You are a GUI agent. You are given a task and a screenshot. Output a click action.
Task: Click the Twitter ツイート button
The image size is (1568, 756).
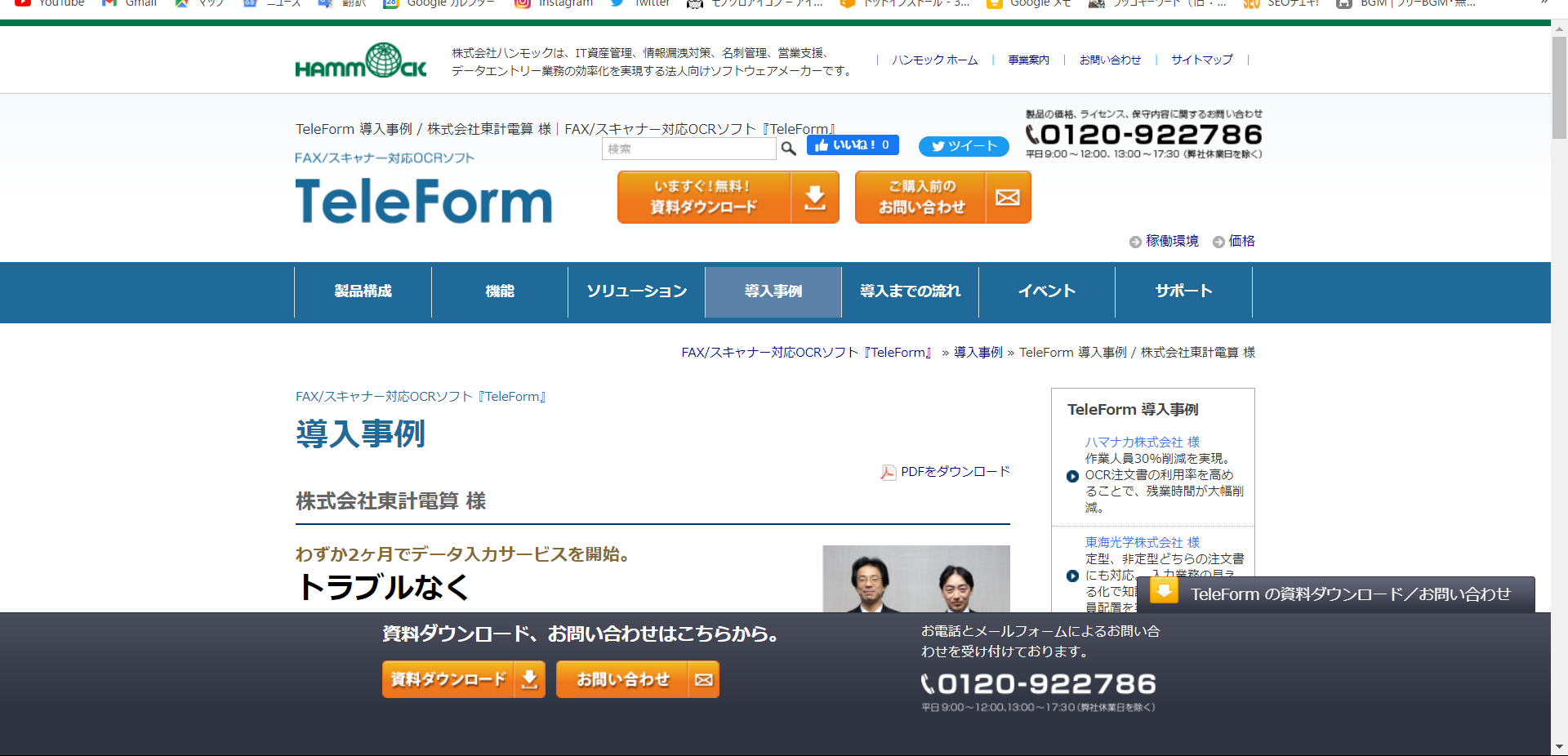point(964,146)
